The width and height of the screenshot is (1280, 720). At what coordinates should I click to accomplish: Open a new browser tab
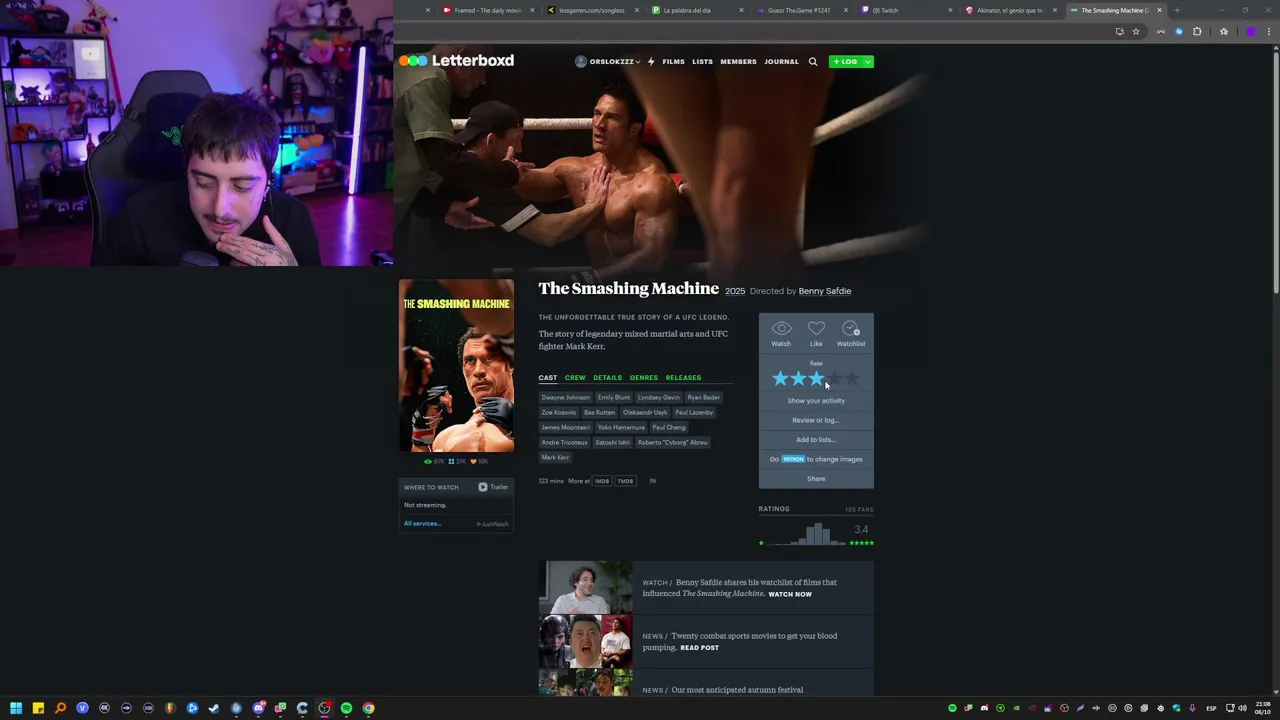1177,10
